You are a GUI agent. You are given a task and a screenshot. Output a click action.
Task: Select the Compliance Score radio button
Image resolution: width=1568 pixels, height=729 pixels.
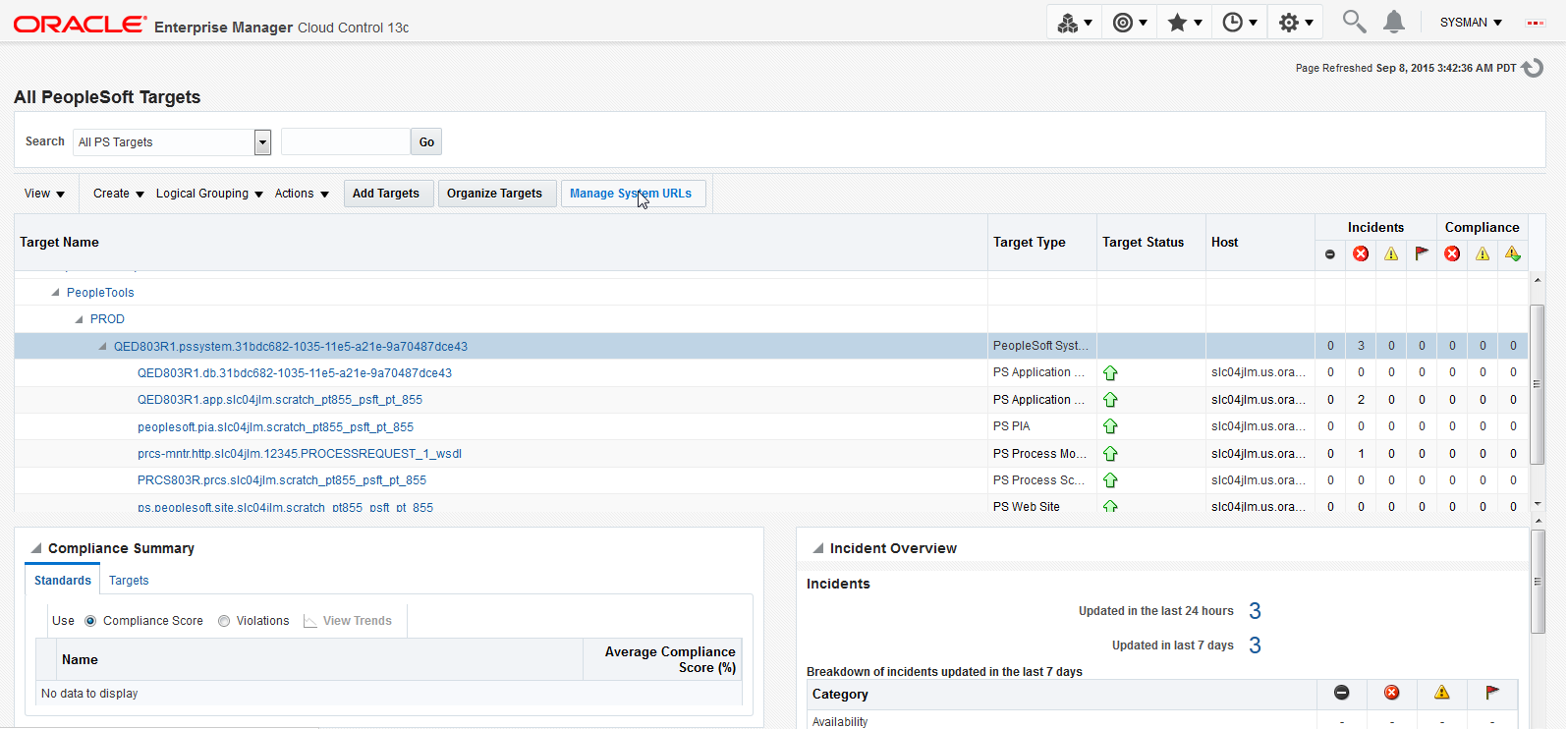[x=90, y=621]
